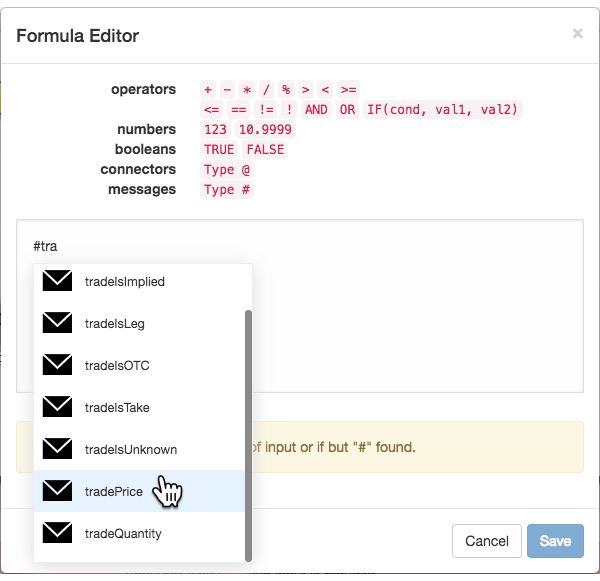Click the 'Type @' connectors hint
This screenshot has height=581, width=600.
tap(227, 170)
